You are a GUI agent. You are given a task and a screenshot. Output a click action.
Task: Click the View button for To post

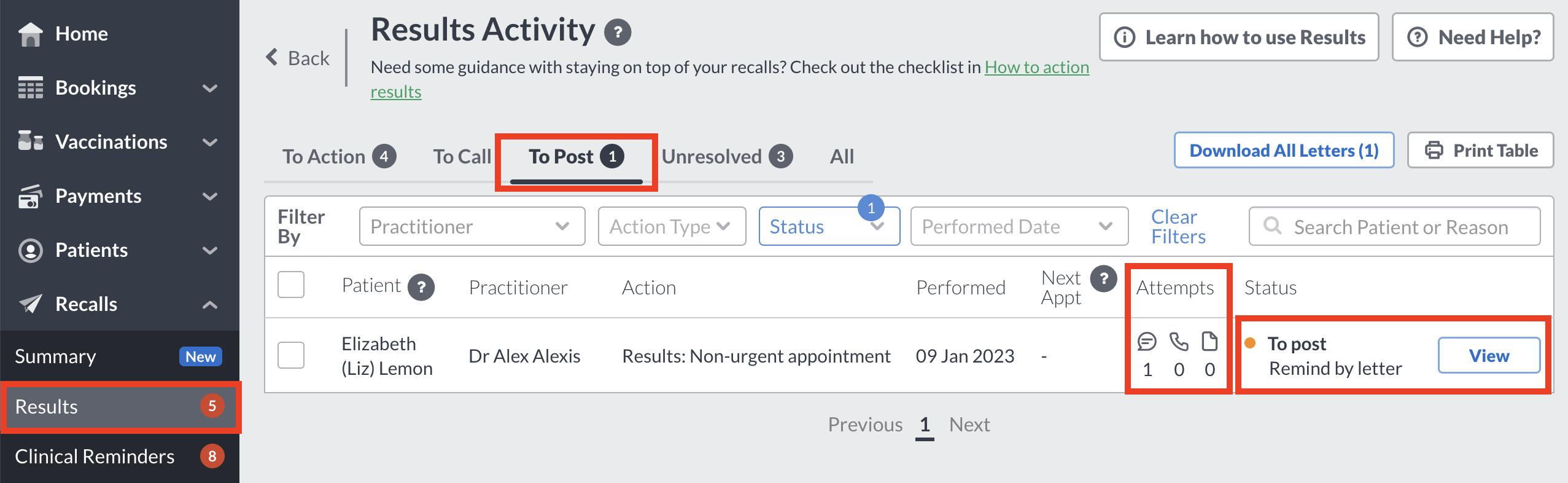(1489, 355)
